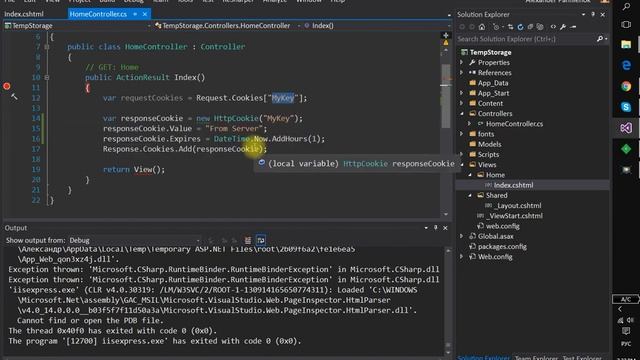Click Refresh icon in Solution Explorer
The image size is (640, 360).
coord(520,27)
